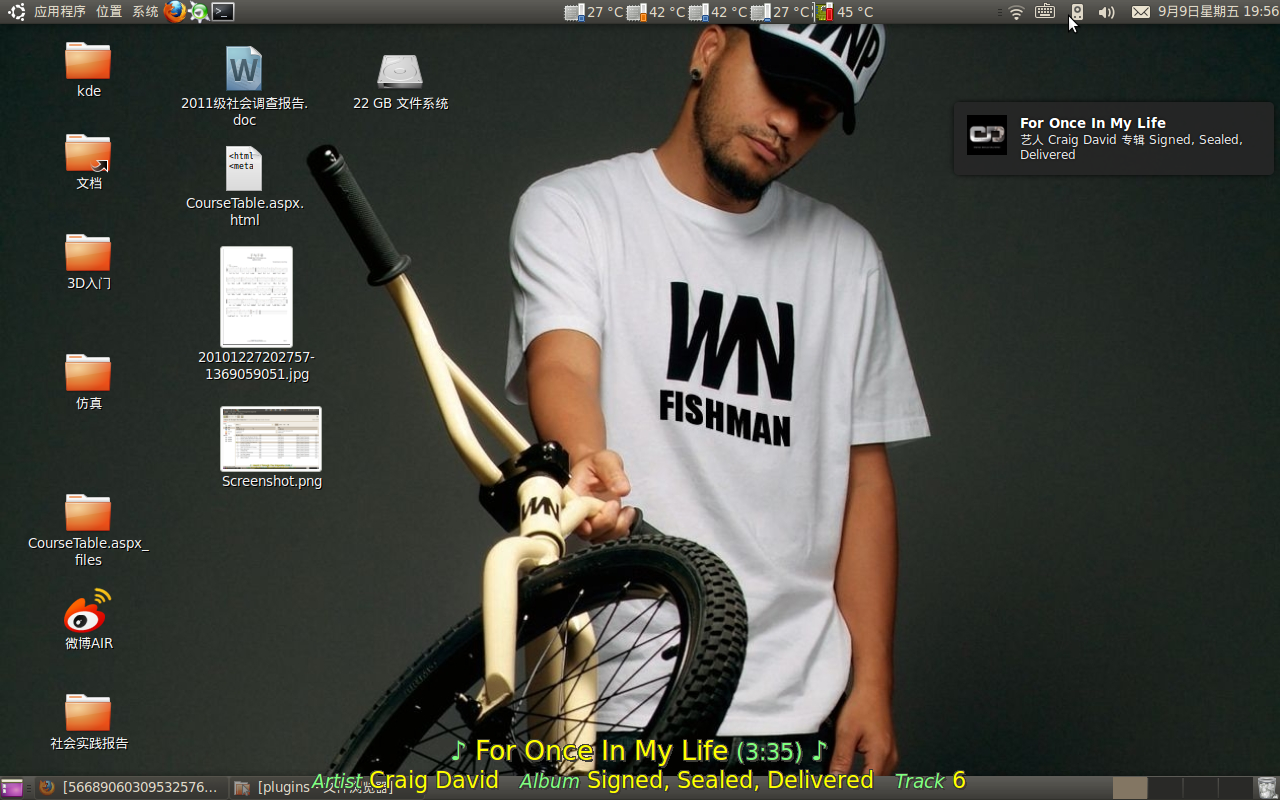Open the calendar from 9月9日星期五 19:56 clock
The width and height of the screenshot is (1280, 800).
pyautogui.click(x=1218, y=12)
